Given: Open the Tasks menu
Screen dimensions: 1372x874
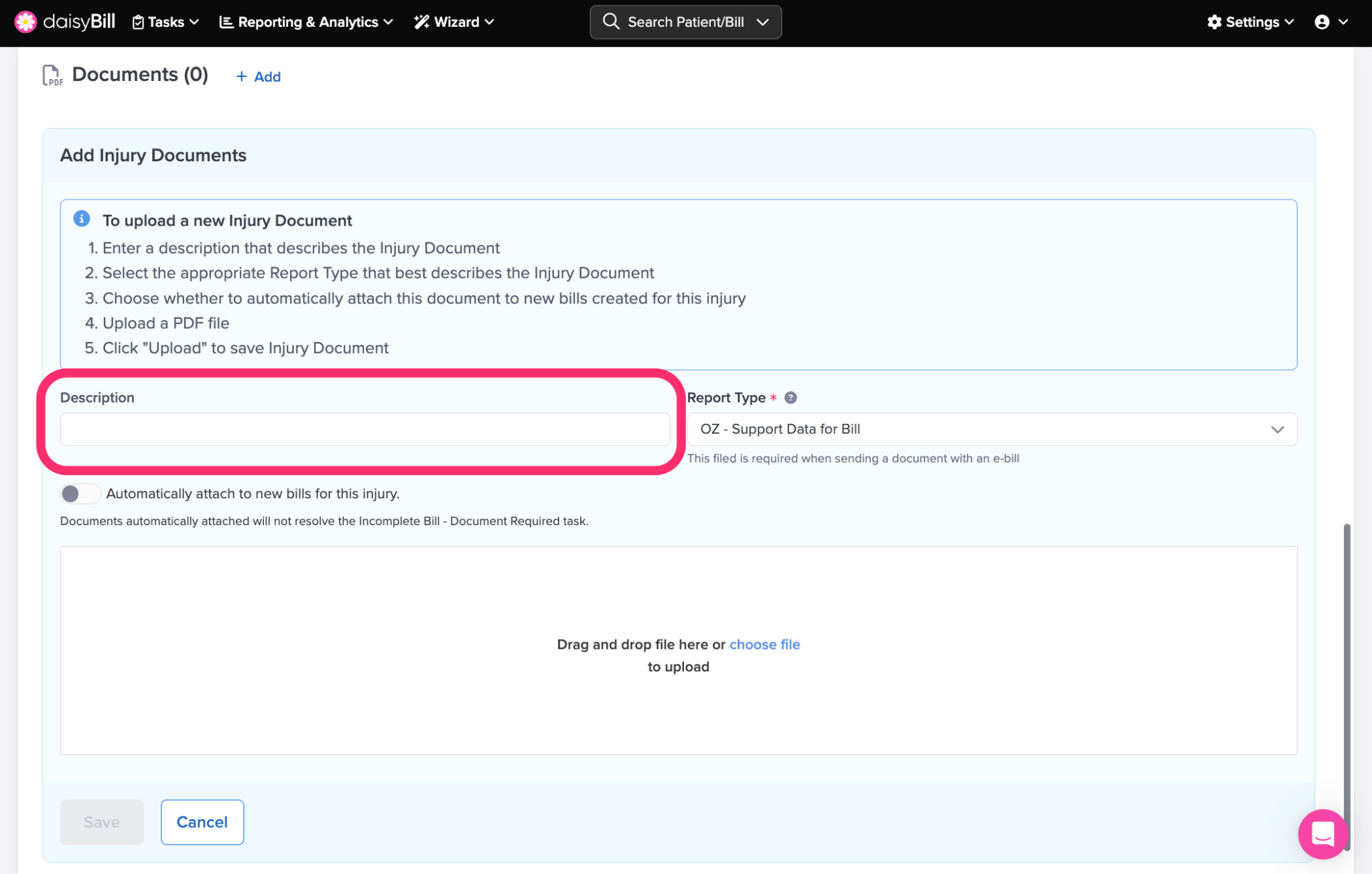Looking at the screenshot, I should click(165, 22).
